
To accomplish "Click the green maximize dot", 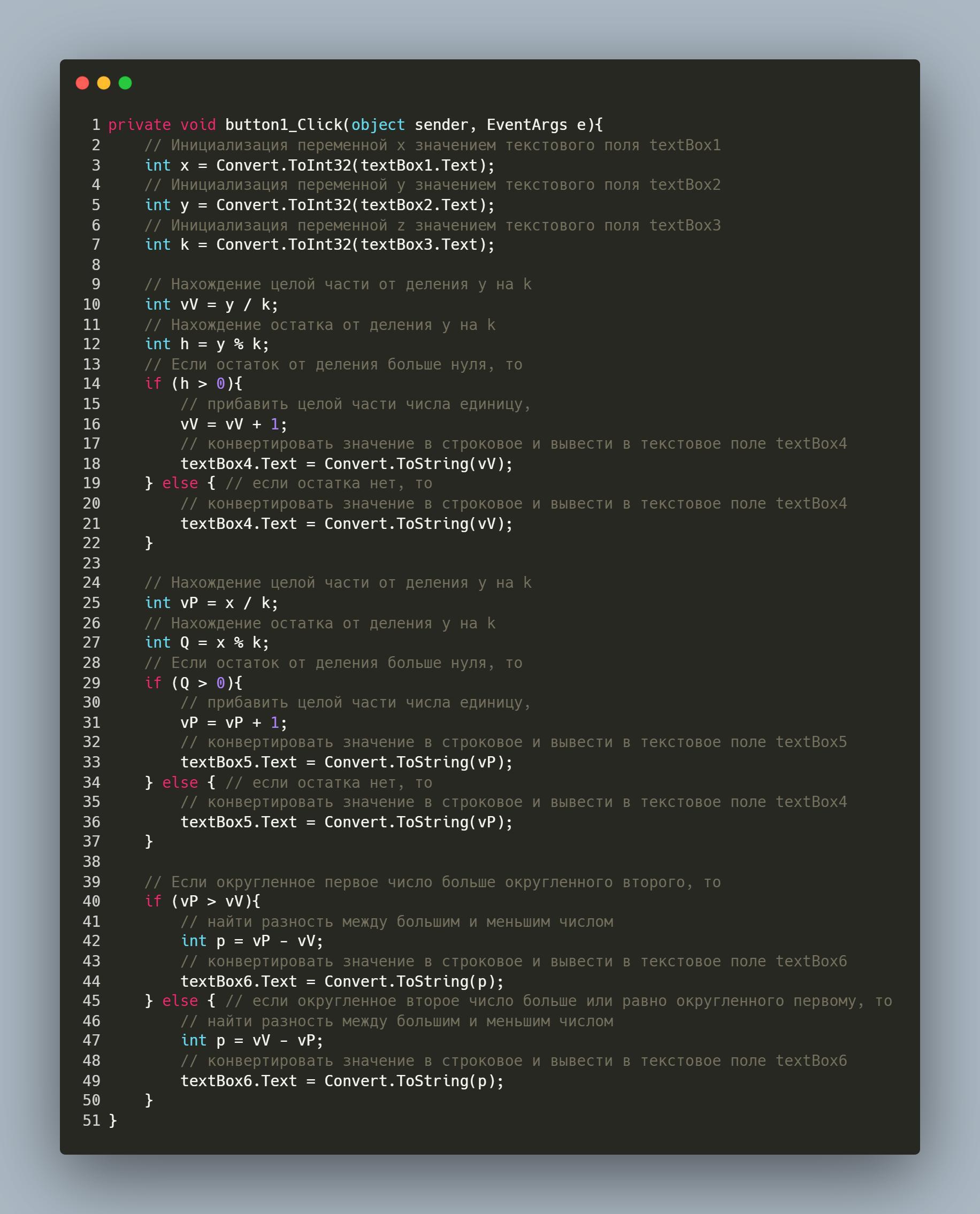I will pyautogui.click(x=125, y=83).
